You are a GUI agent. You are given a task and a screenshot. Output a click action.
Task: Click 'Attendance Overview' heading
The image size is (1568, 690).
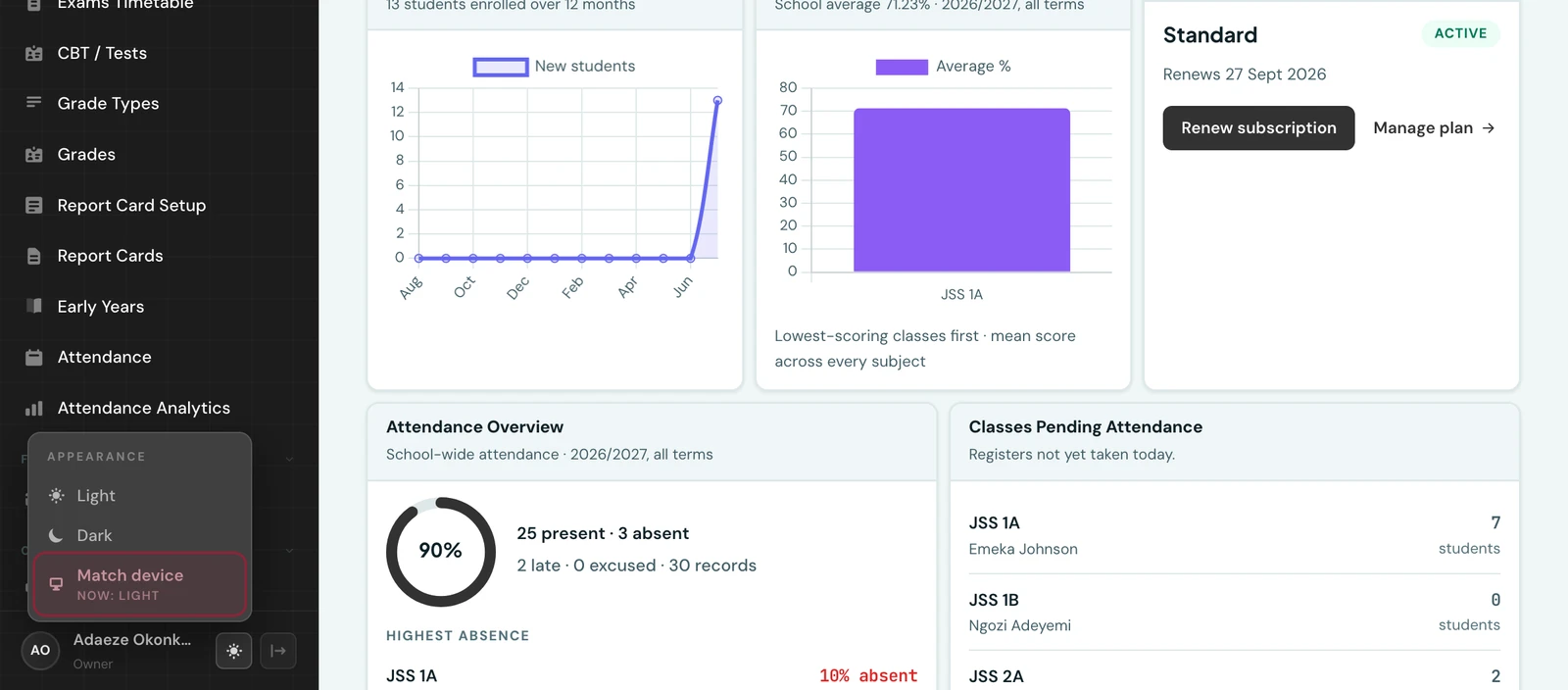click(474, 427)
